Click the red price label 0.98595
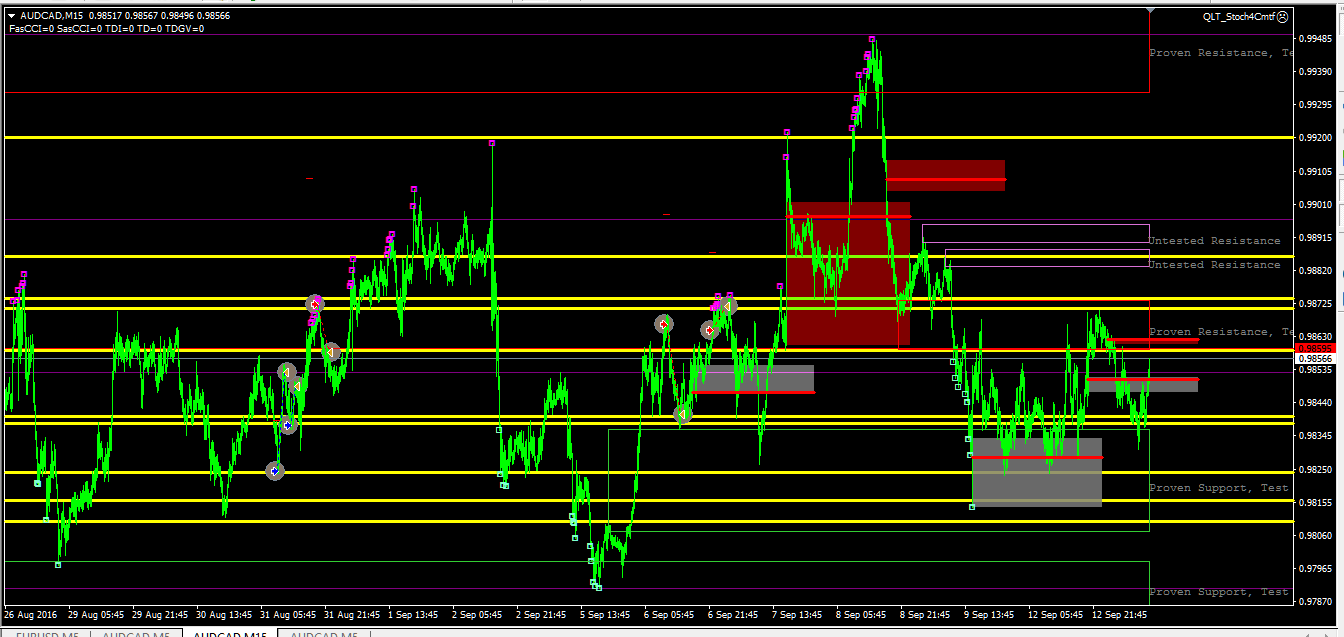Image resolution: width=1344 pixels, height=637 pixels. point(1315,349)
